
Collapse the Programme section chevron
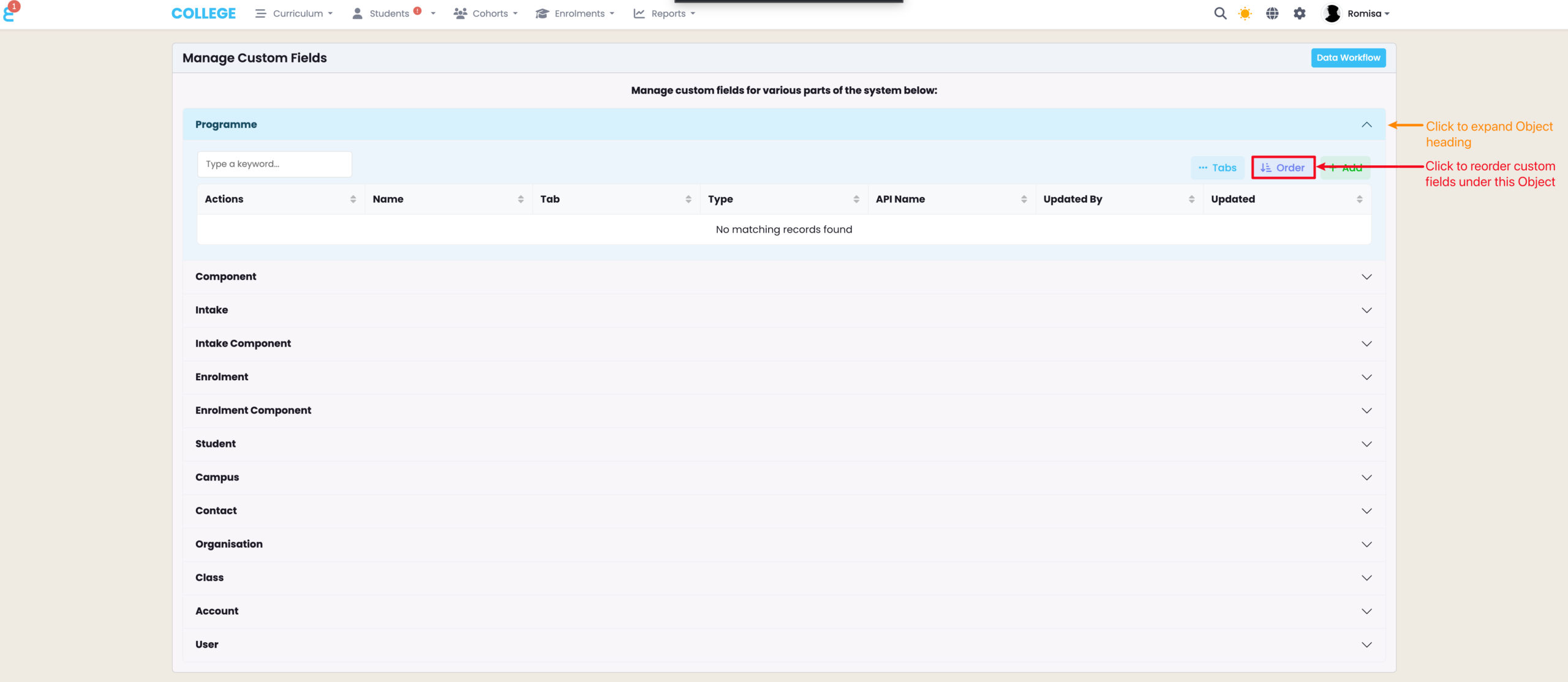pyautogui.click(x=1366, y=125)
